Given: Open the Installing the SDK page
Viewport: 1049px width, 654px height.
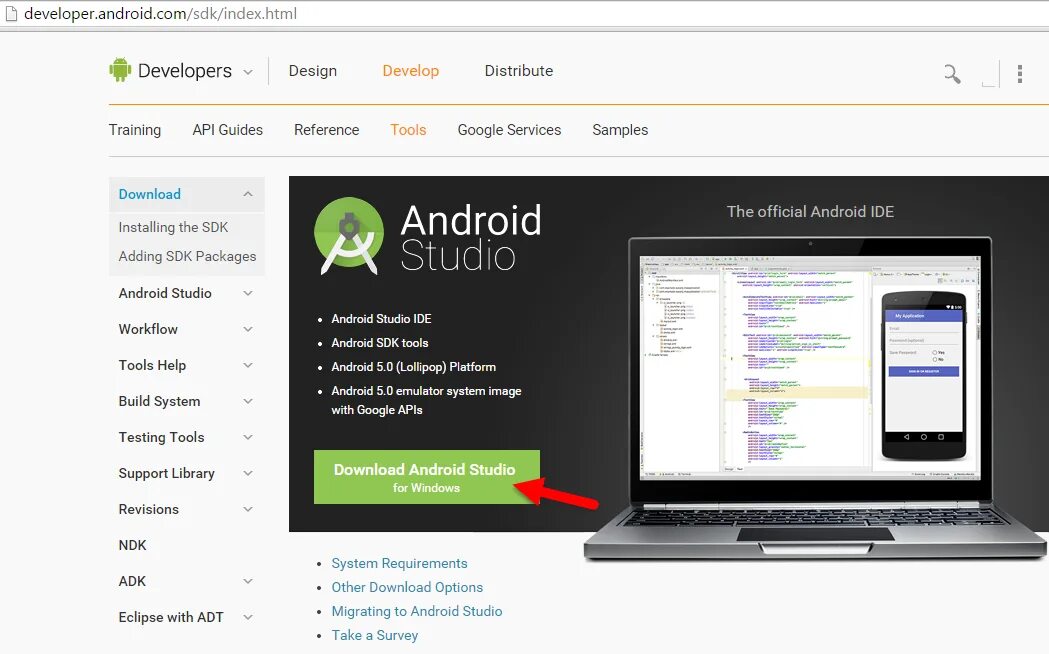Looking at the screenshot, I should pos(173,227).
